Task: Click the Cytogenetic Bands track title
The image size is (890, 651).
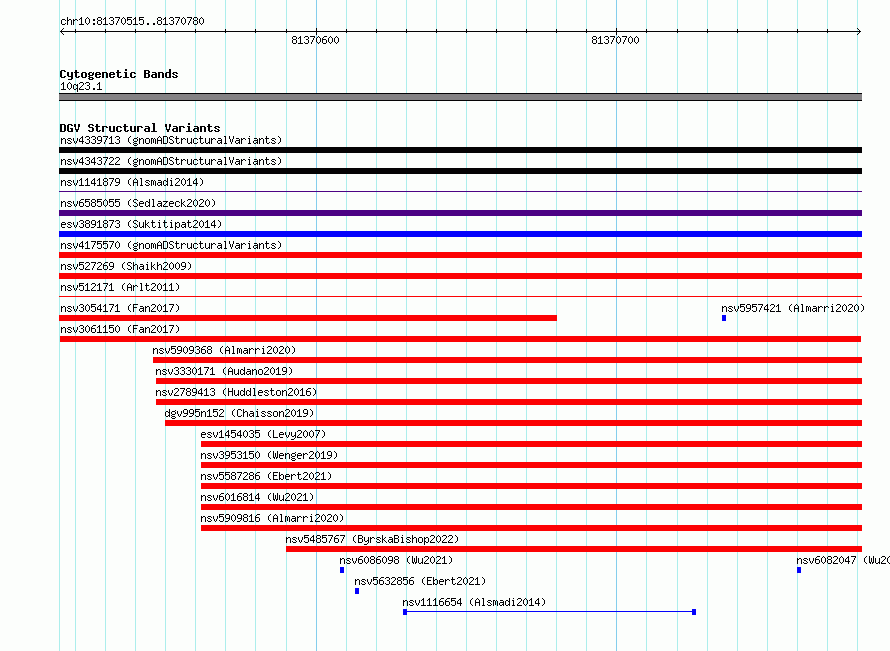Action: (x=119, y=74)
